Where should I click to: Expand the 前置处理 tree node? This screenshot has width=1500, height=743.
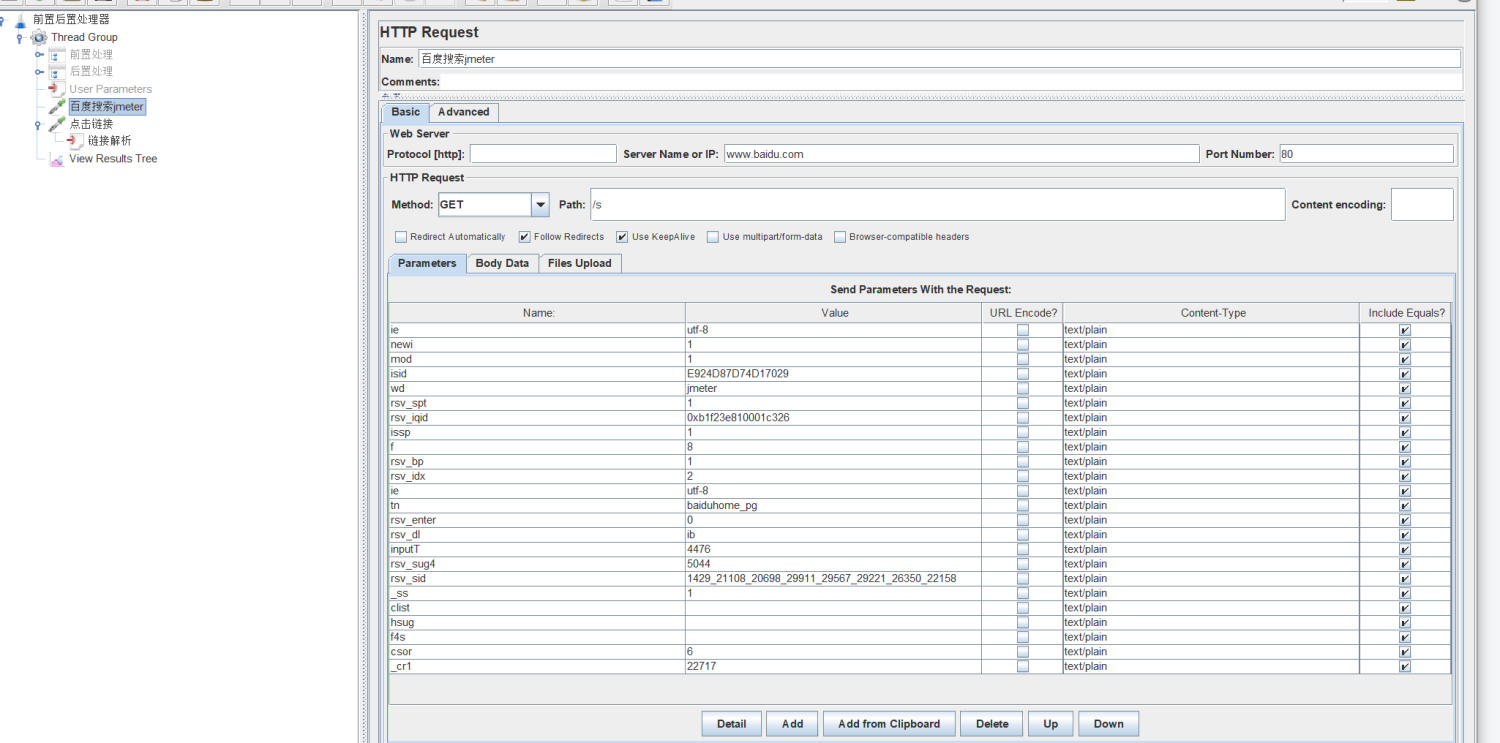[x=39, y=55]
